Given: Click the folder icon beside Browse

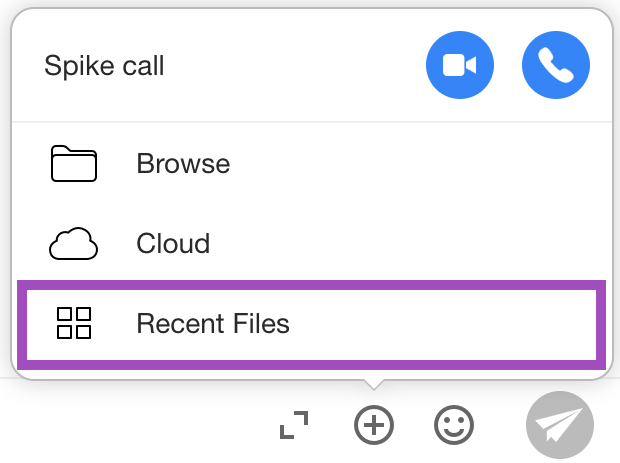Looking at the screenshot, I should pos(74,163).
